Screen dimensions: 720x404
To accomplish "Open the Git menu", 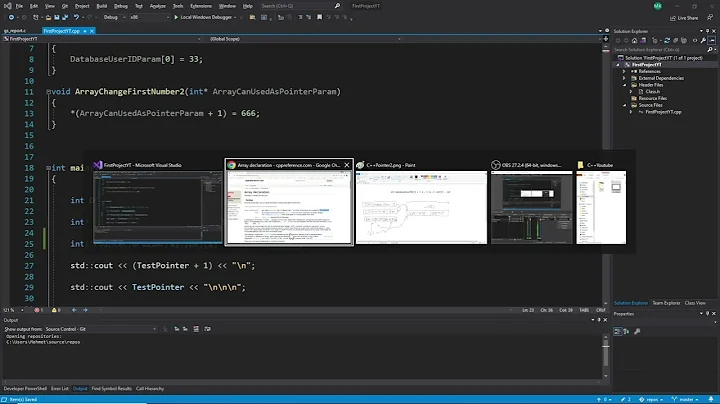I will coord(65,6).
